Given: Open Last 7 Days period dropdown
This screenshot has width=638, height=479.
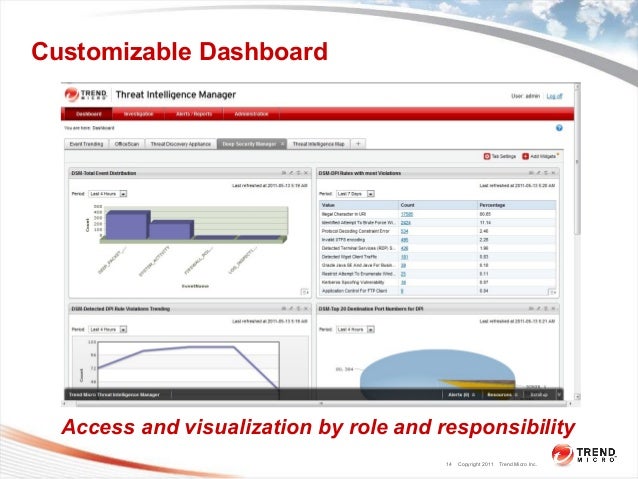Looking at the screenshot, I should click(355, 194).
